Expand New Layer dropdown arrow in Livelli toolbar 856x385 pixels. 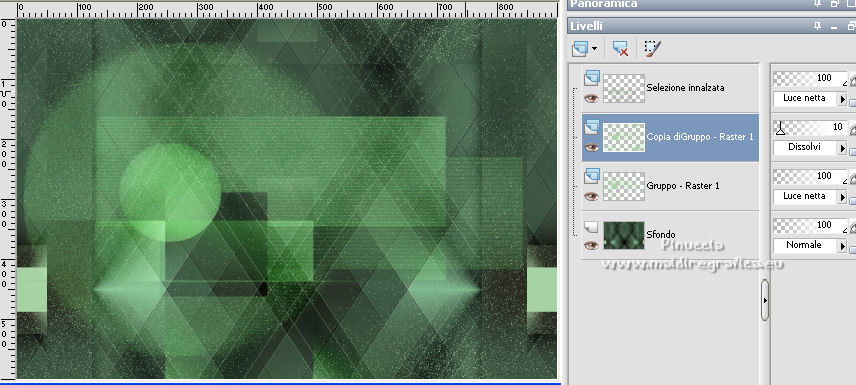tap(595, 49)
